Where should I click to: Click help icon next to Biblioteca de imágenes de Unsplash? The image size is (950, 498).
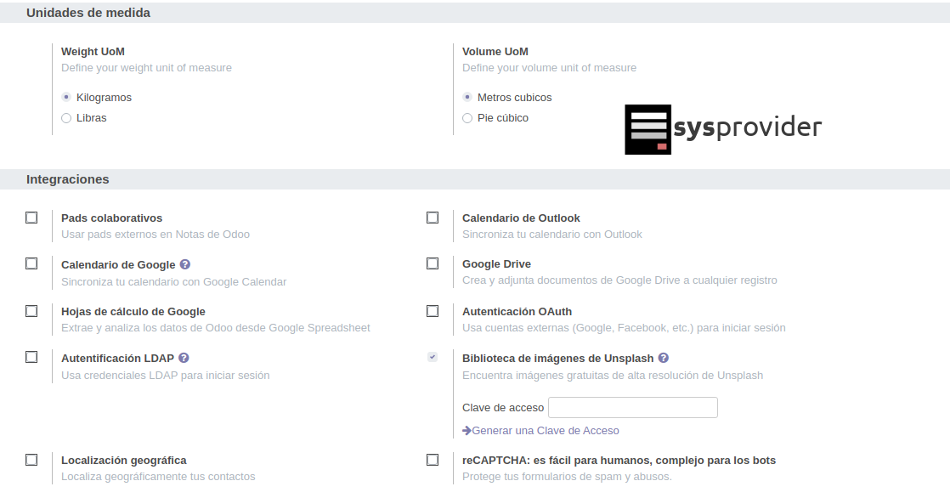pos(663,358)
